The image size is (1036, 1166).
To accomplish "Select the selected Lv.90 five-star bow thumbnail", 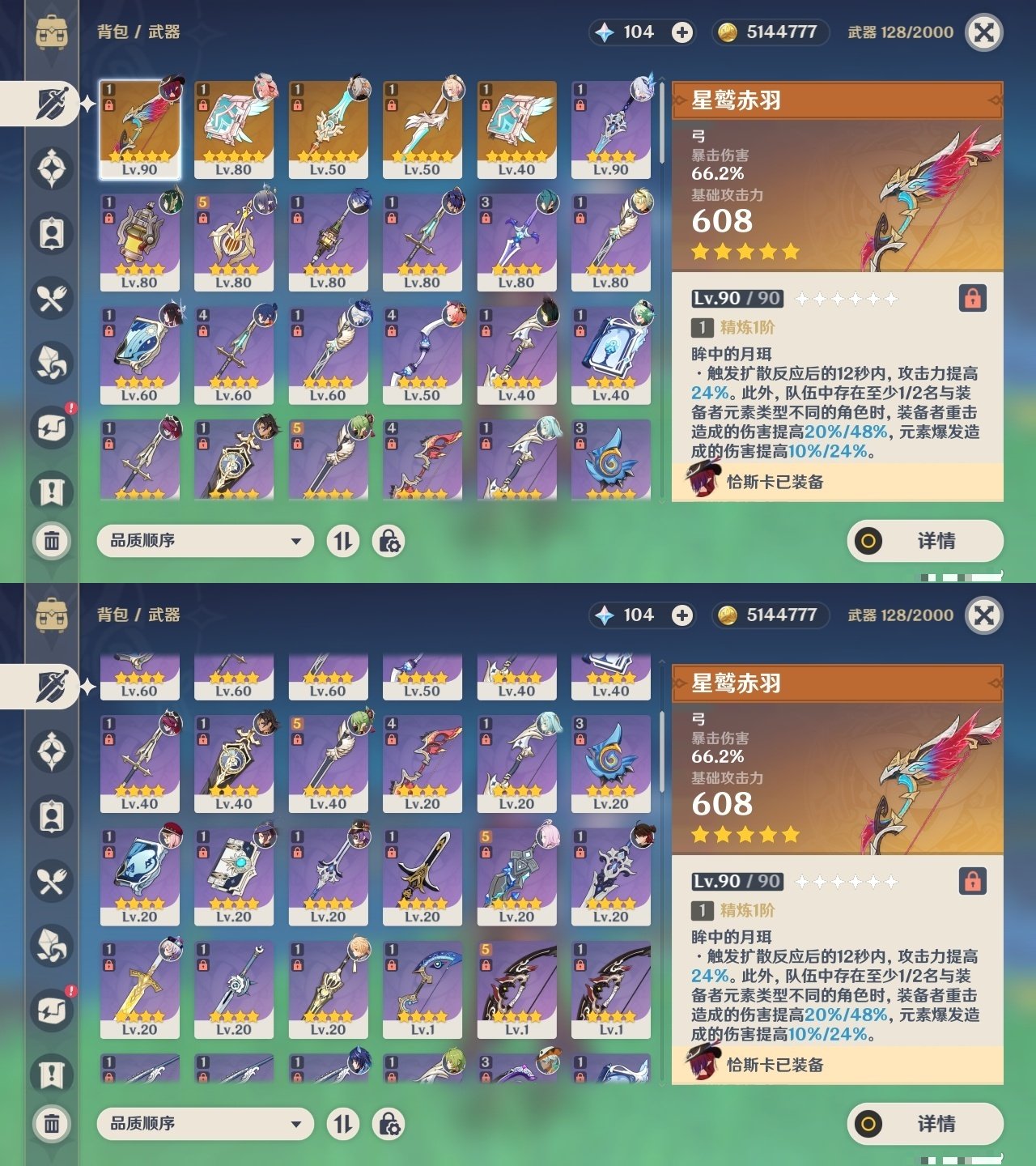I will point(139,130).
